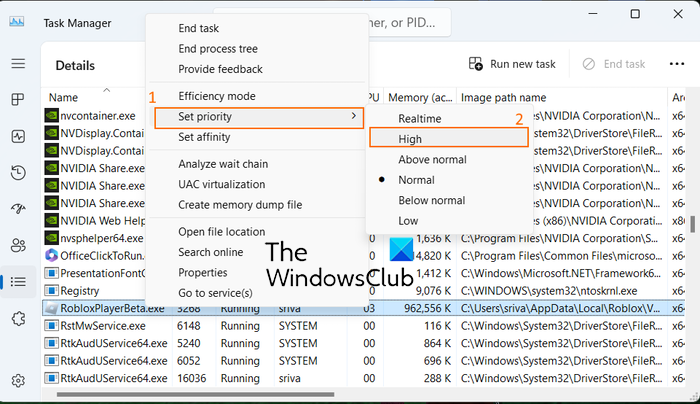Open the Details list icon in sidebar
Screen dimensions: 700x404
(18, 282)
